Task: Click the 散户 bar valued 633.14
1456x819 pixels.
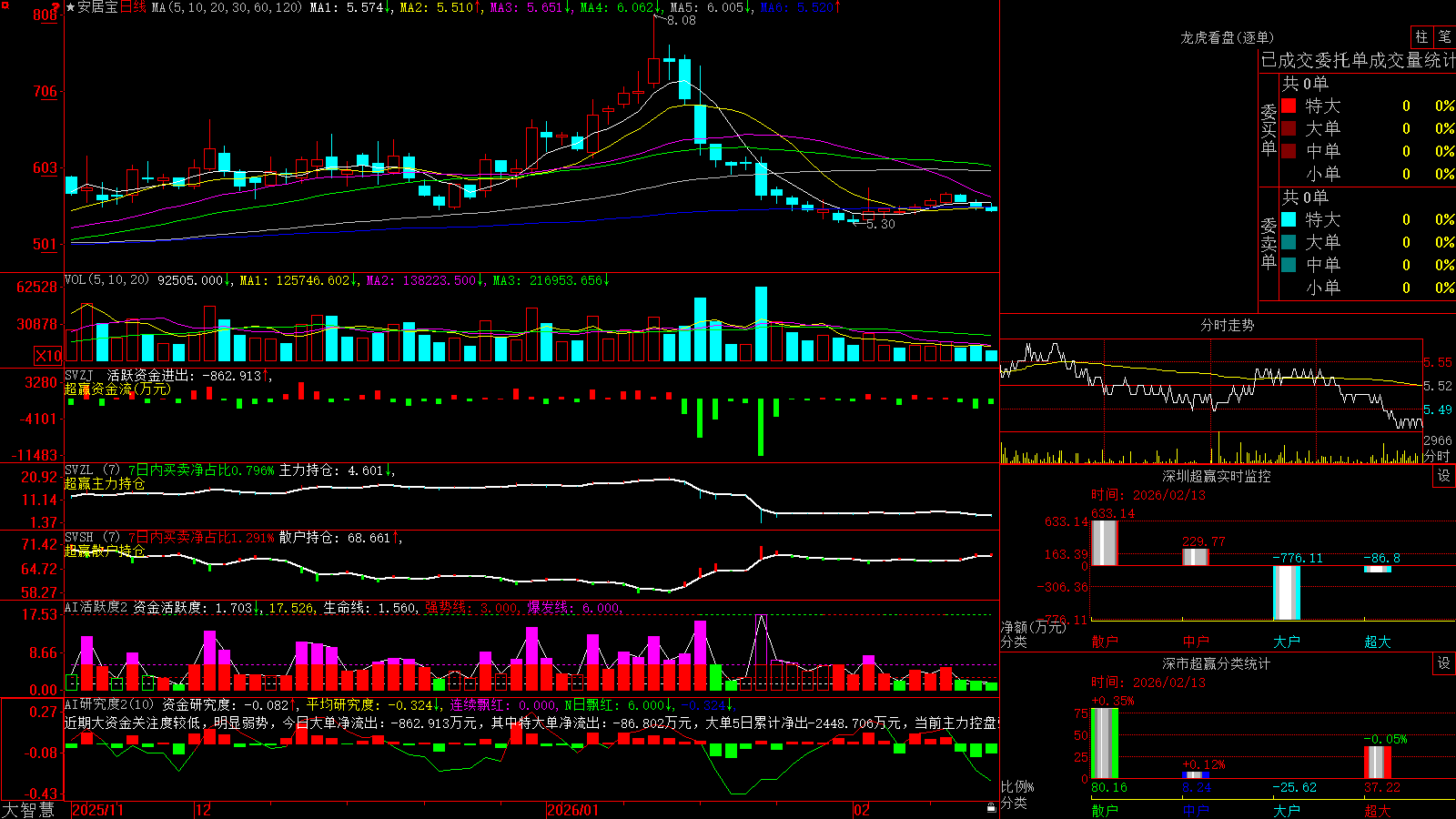Action: tap(1105, 542)
